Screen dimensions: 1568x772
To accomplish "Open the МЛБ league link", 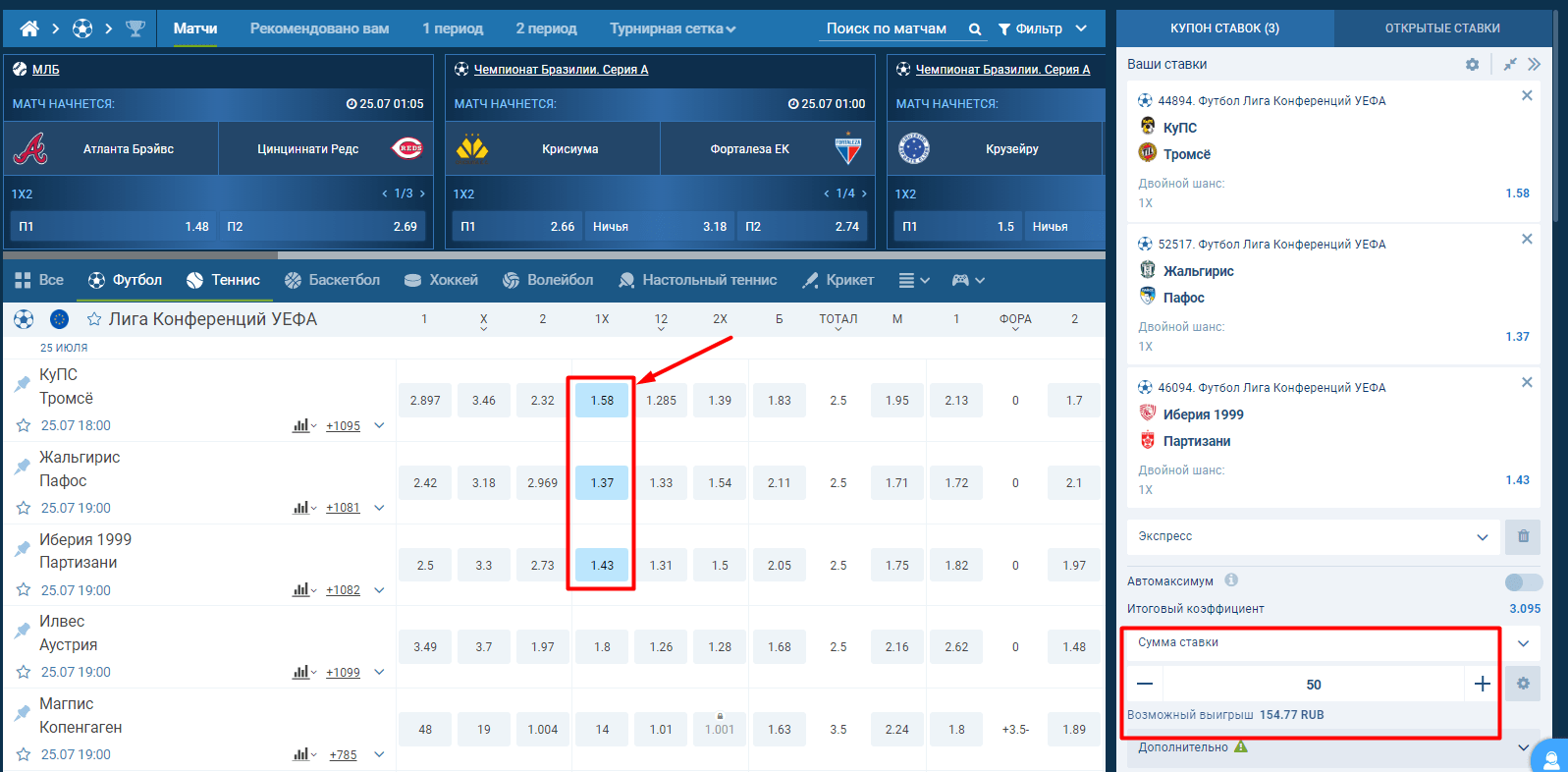I will tap(45, 70).
